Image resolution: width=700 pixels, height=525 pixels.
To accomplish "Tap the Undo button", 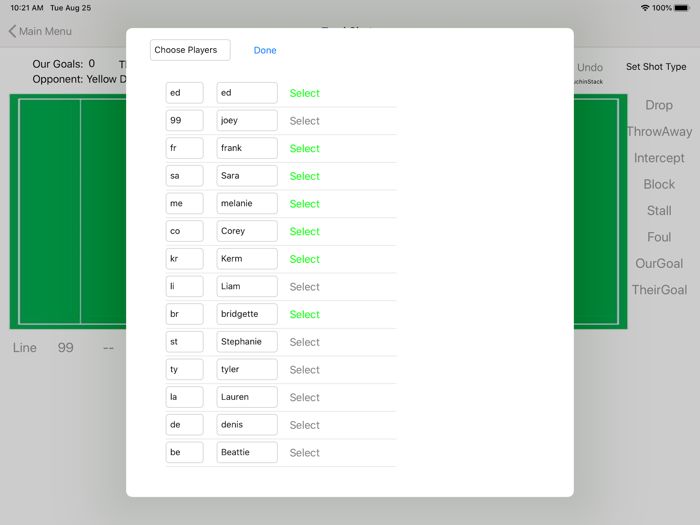I will point(590,67).
